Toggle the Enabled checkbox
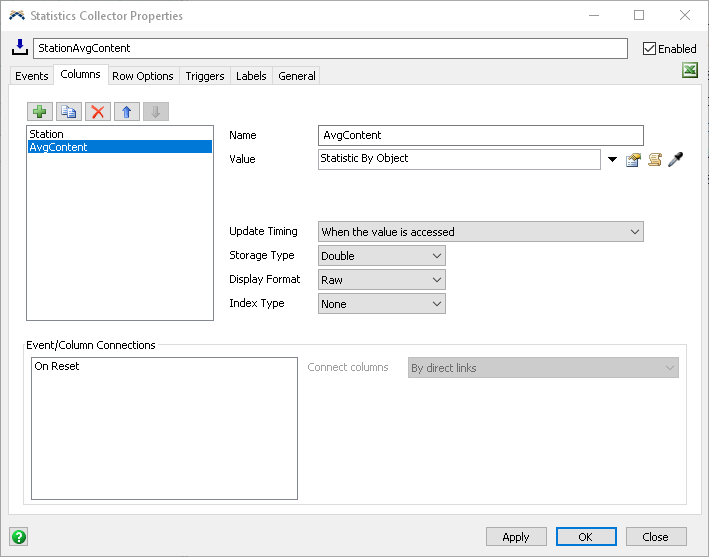709x557 pixels. tap(650, 48)
